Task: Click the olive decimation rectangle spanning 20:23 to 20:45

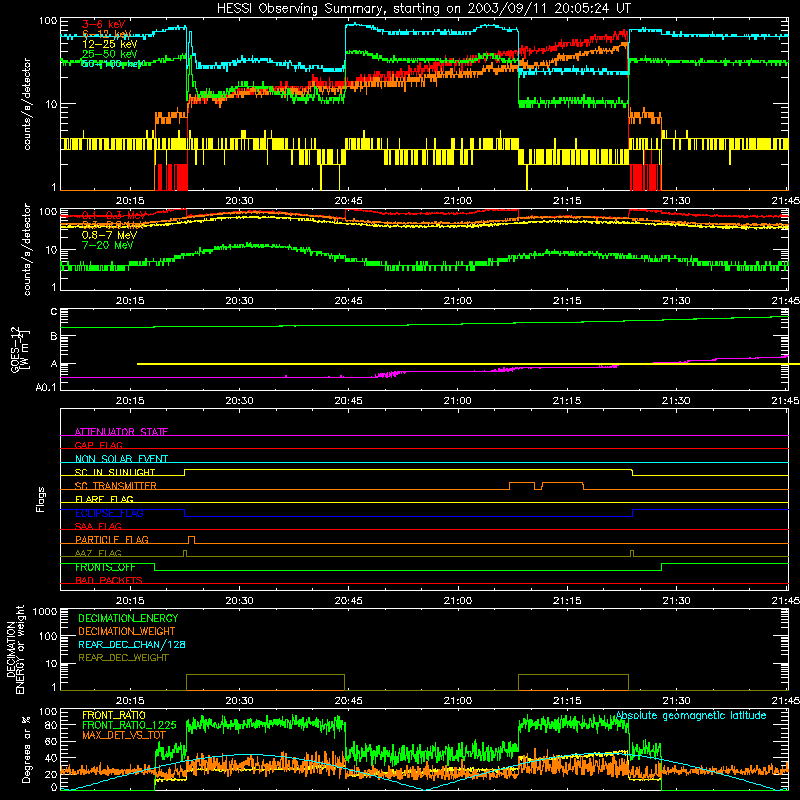Action: tap(265, 682)
